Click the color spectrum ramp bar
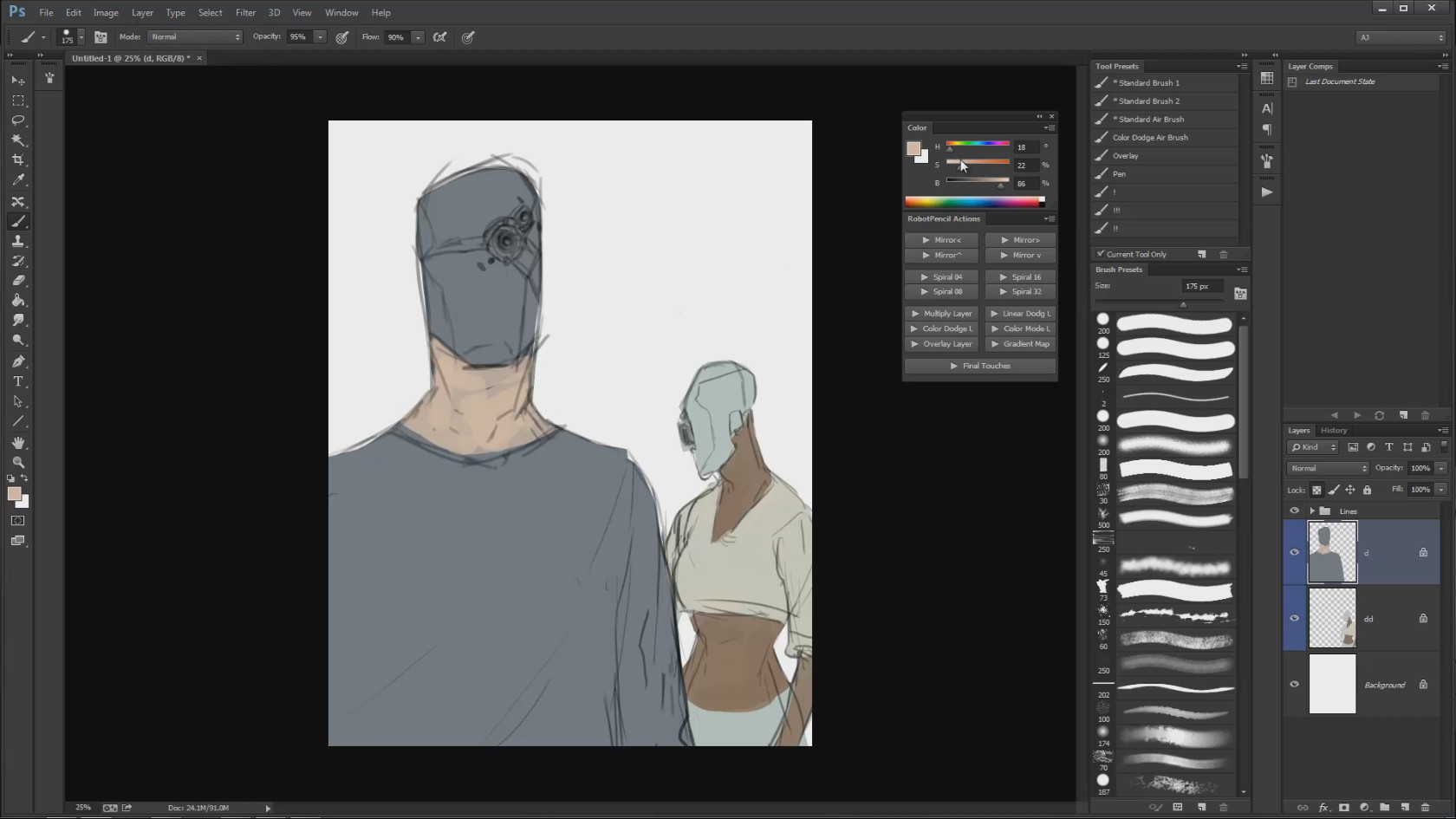The width and height of the screenshot is (1456, 819). pyautogui.click(x=972, y=202)
